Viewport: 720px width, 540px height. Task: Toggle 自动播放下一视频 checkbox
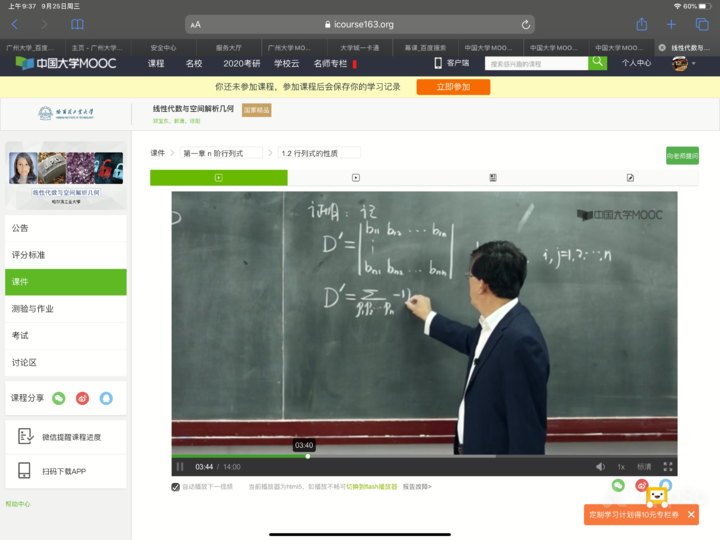[x=175, y=487]
